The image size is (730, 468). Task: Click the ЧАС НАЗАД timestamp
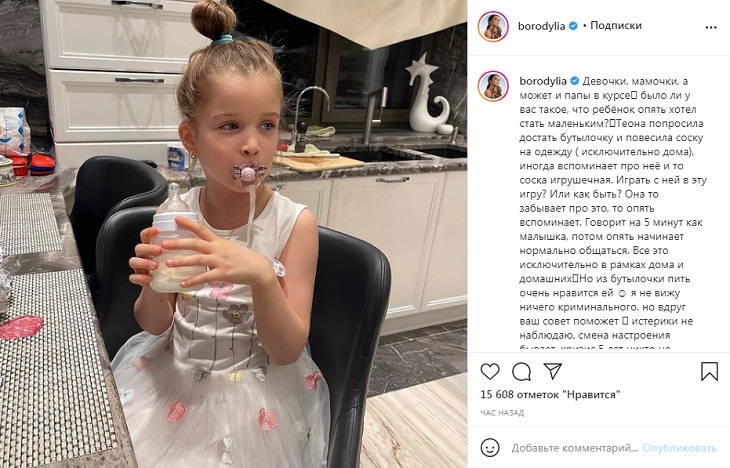(x=502, y=413)
